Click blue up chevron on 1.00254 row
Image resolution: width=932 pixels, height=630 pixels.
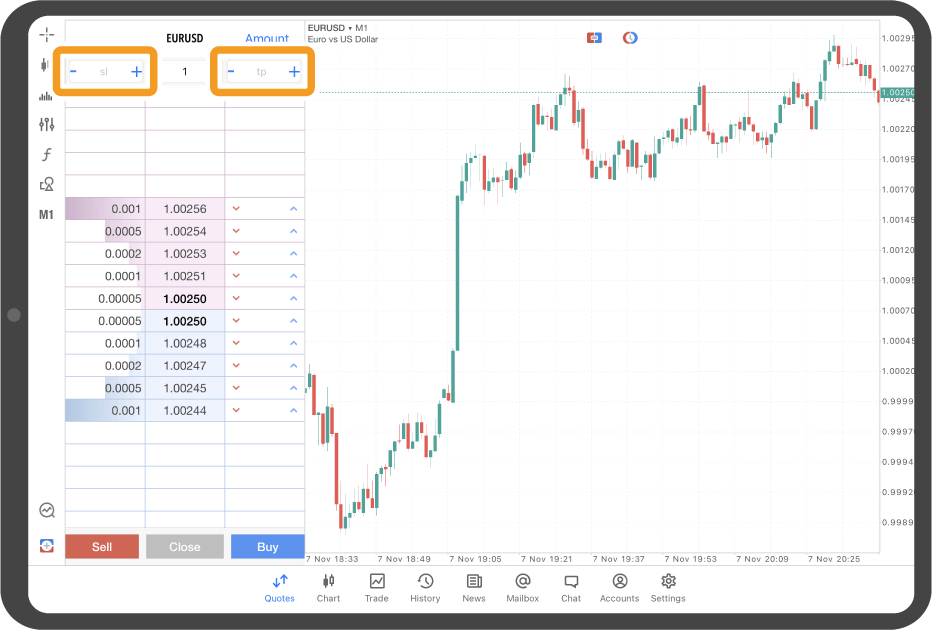(x=293, y=231)
